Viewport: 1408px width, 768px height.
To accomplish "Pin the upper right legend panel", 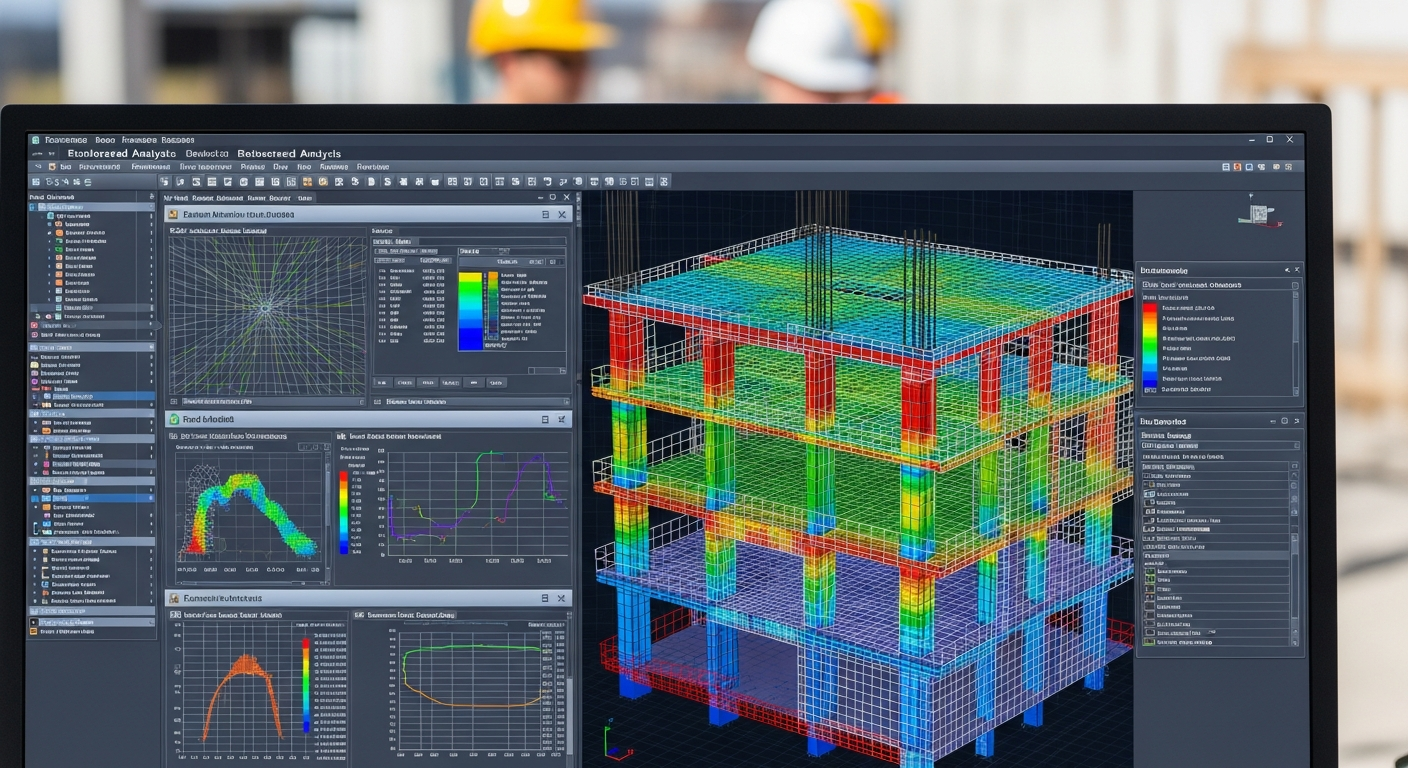I will (x=1286, y=270).
